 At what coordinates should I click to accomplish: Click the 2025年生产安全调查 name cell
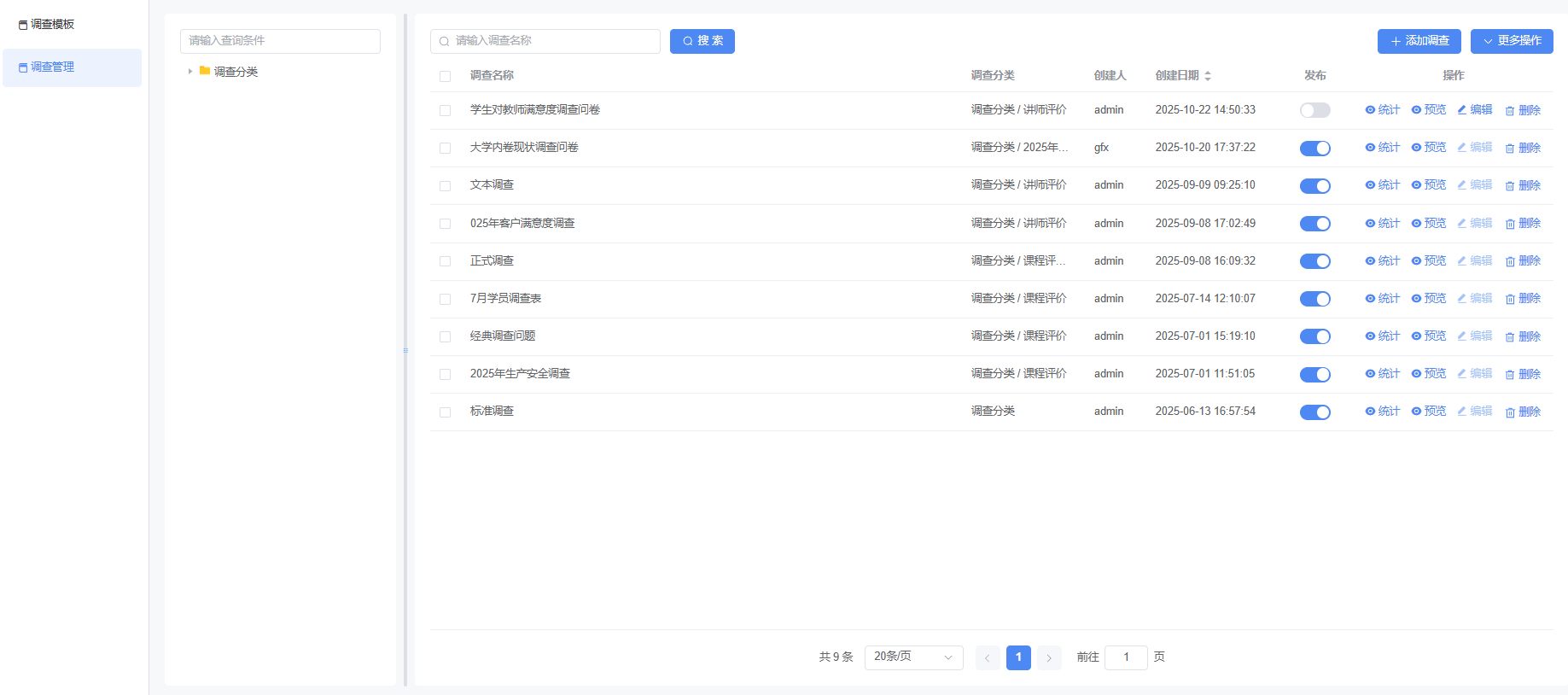[520, 374]
